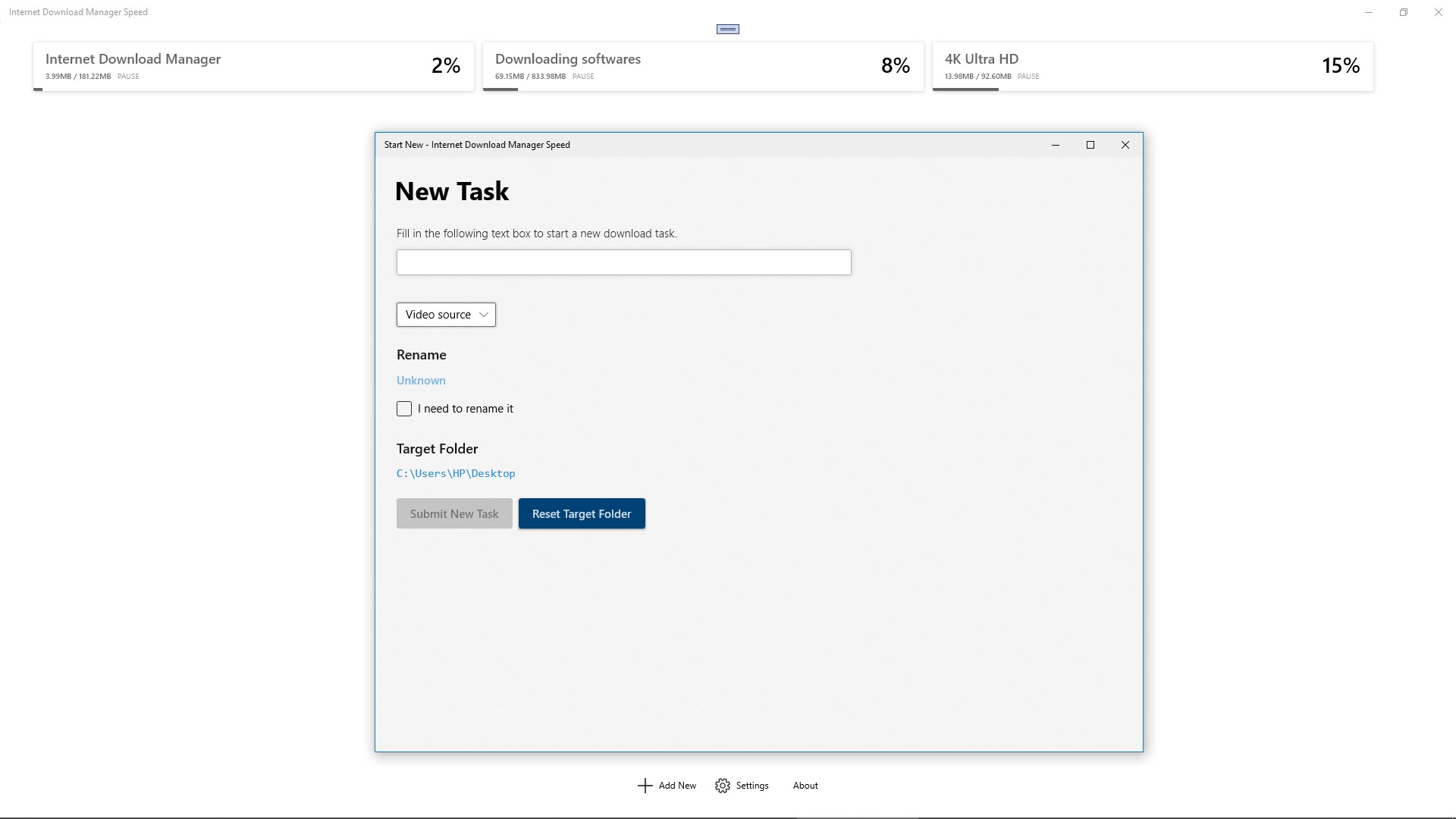This screenshot has width=1456, height=819.
Task: Restore down the main Internet Download Manager window
Action: tap(1404, 12)
